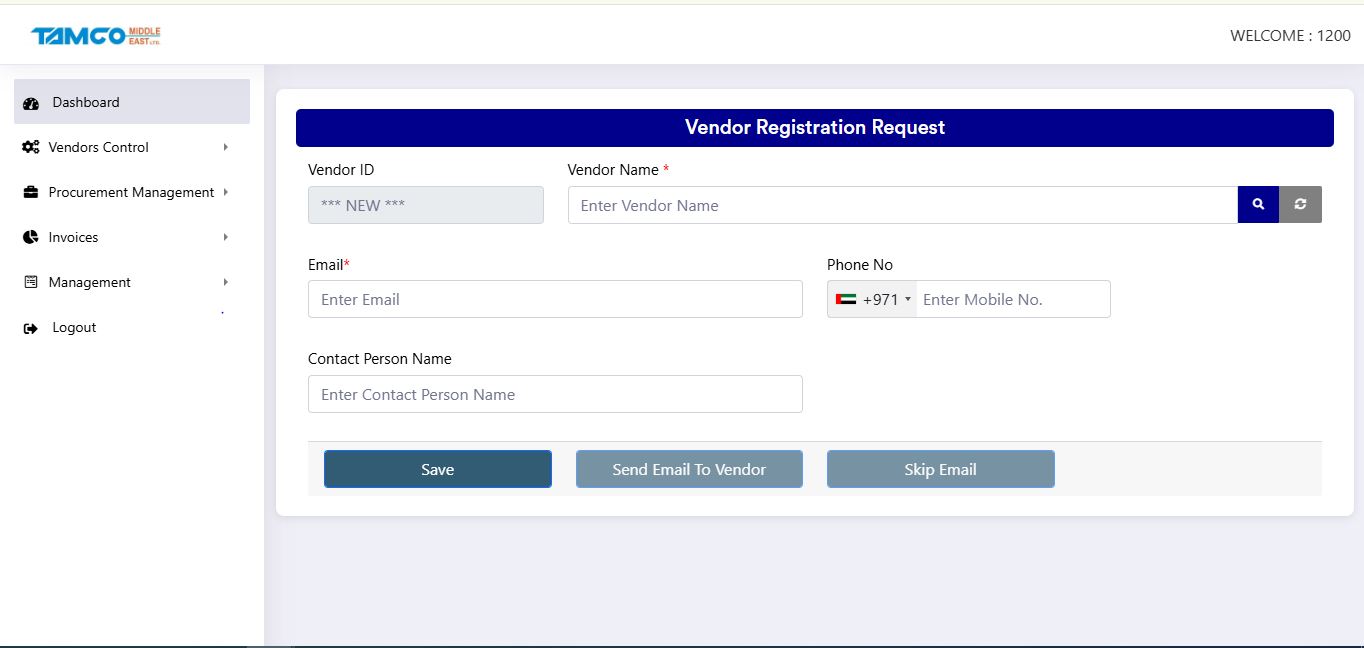Click the Enter Email input field

tap(555, 299)
